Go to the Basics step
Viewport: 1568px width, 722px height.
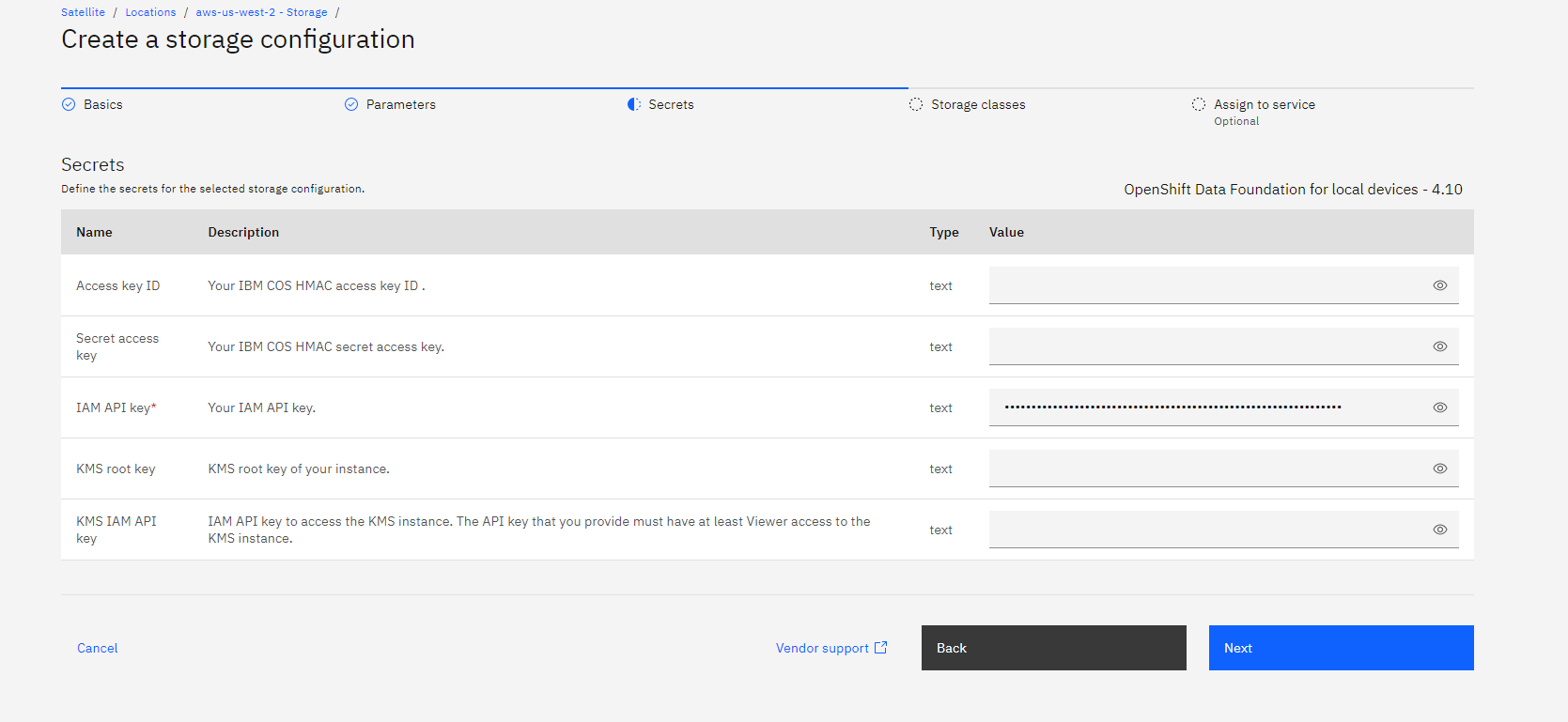point(102,104)
